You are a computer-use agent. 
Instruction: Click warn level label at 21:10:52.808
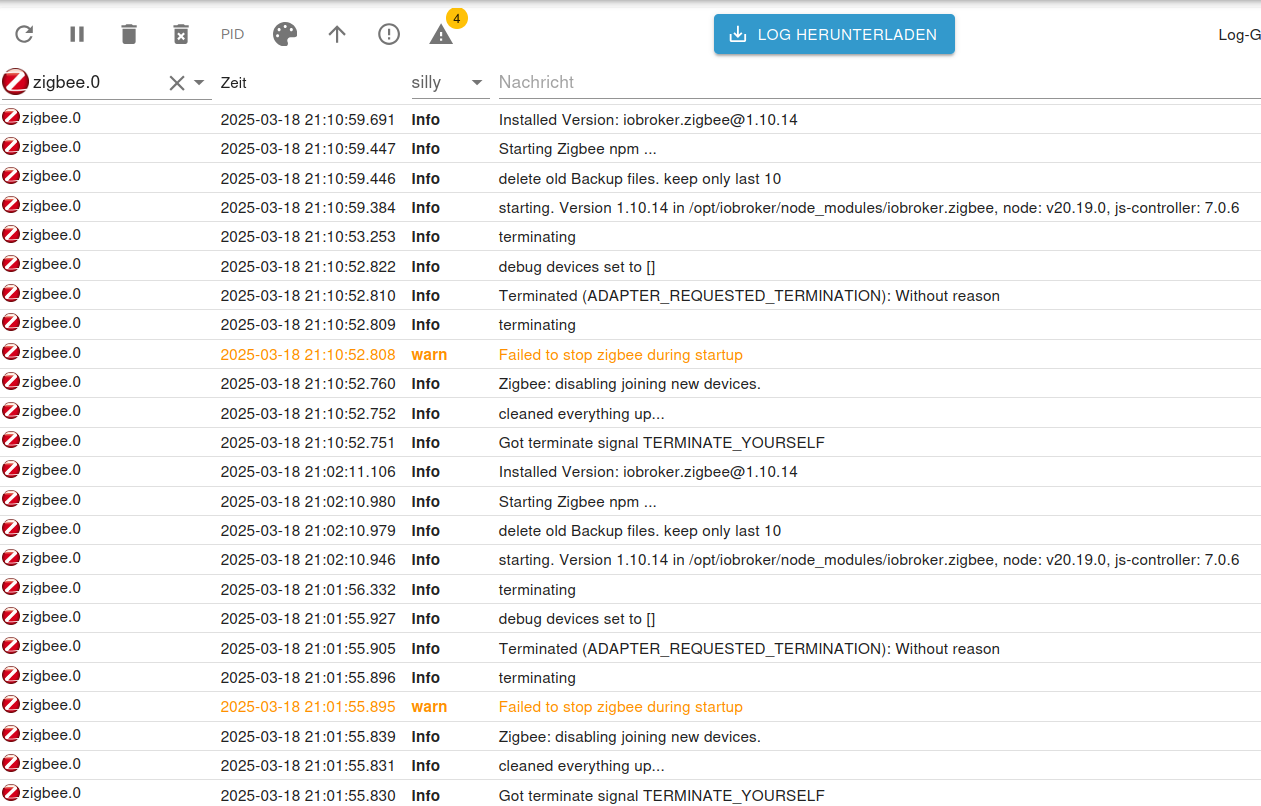coord(429,354)
